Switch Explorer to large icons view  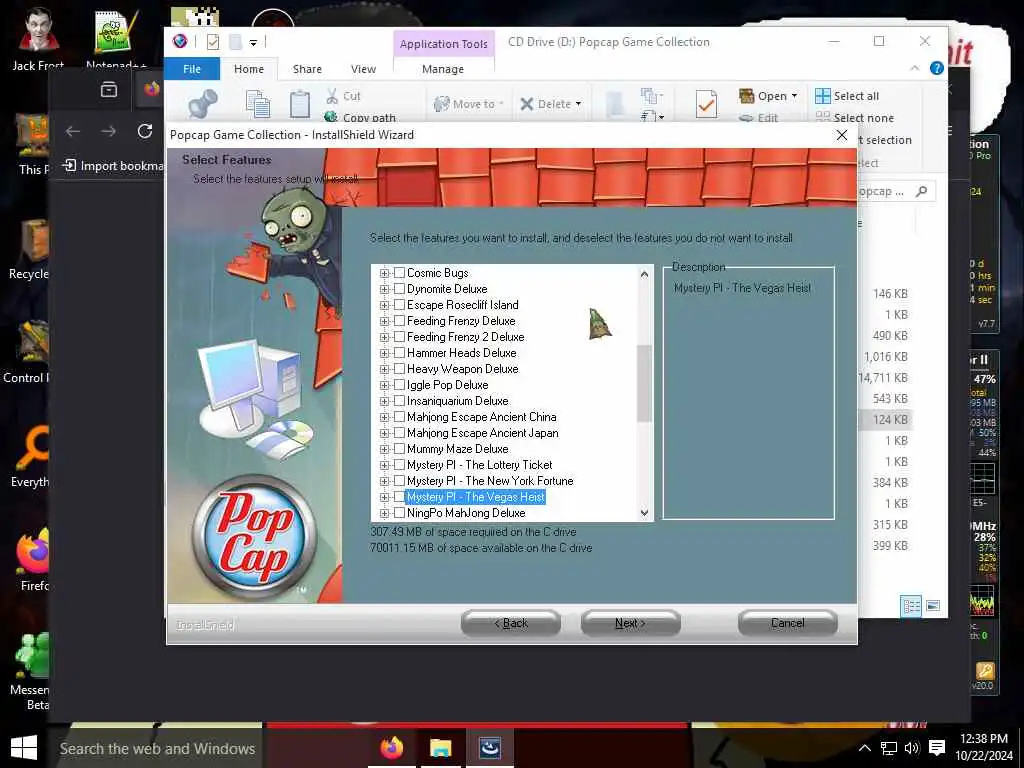933,606
